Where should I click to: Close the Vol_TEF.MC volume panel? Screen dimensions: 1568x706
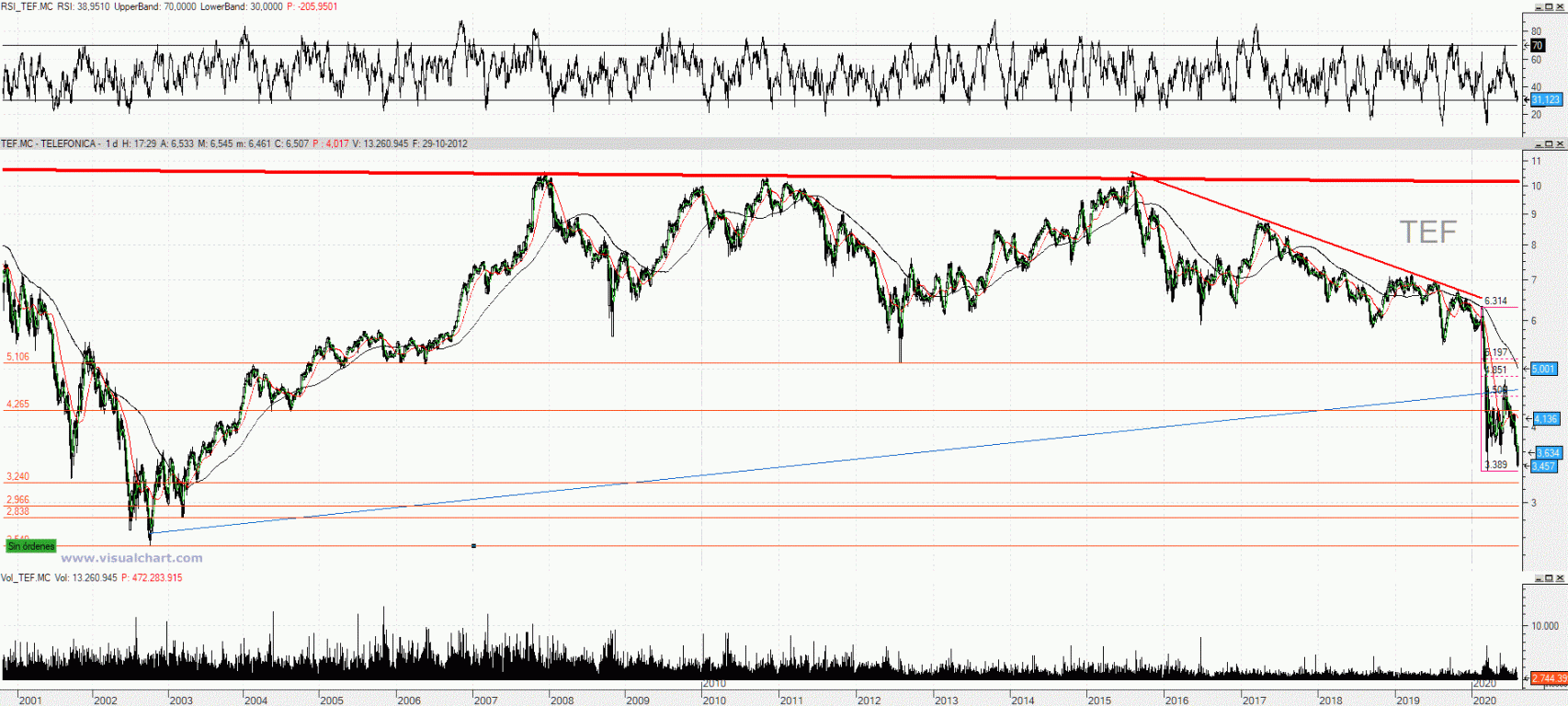click(1560, 578)
